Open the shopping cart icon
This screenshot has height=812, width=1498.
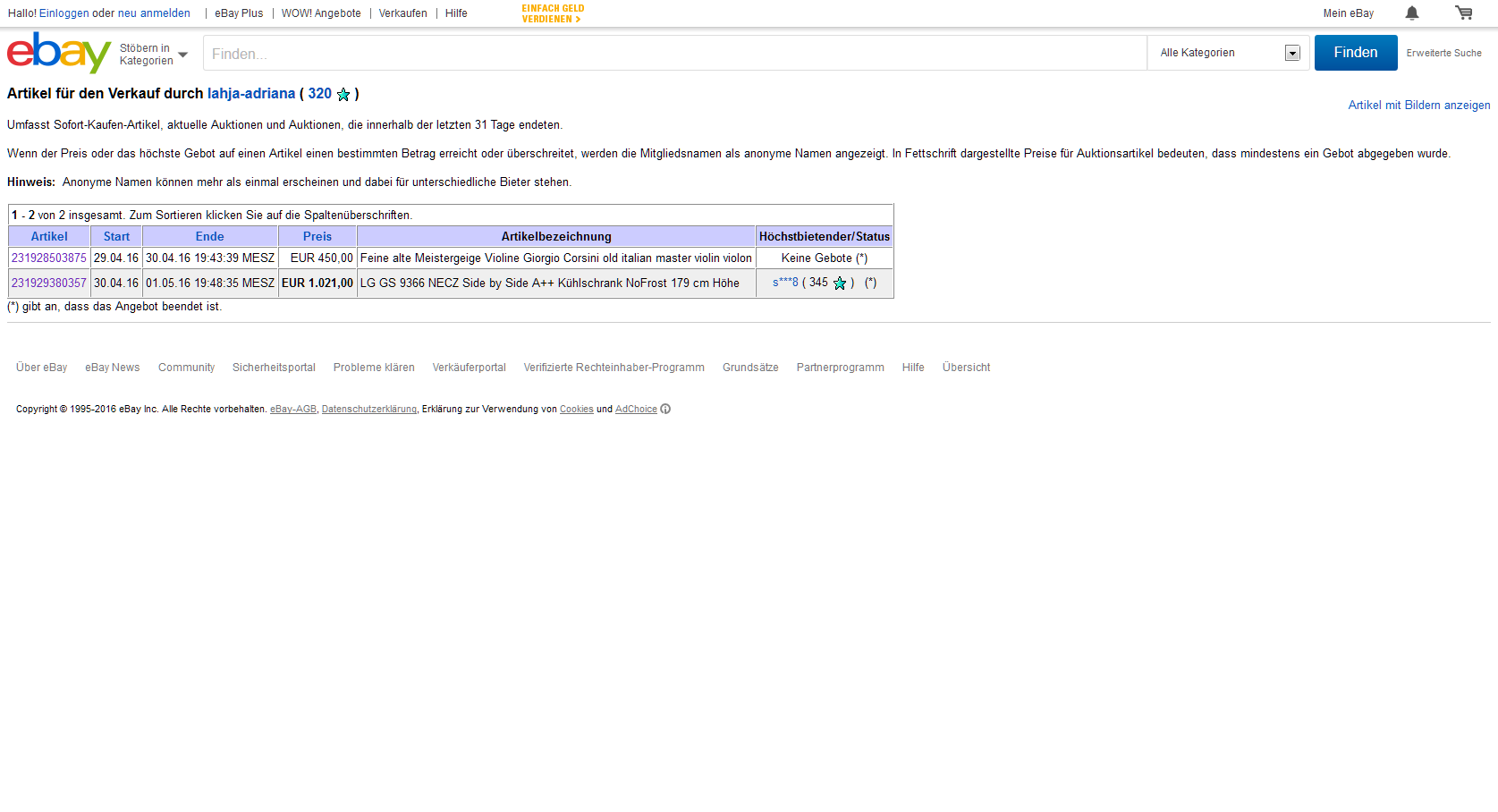1464,13
